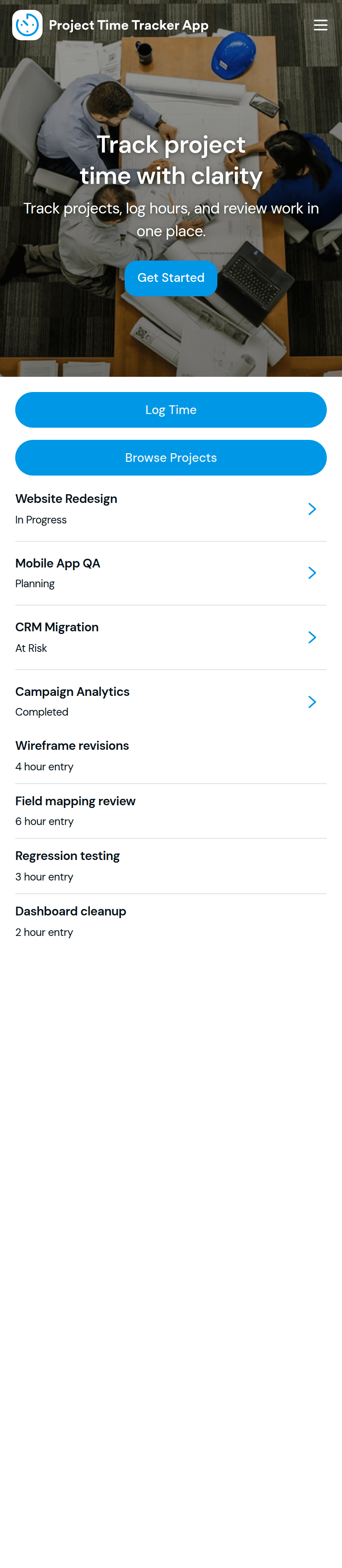Screen dimensions: 342x1568
Task: Click the Project Time Tracker App title
Action: (128, 25)
